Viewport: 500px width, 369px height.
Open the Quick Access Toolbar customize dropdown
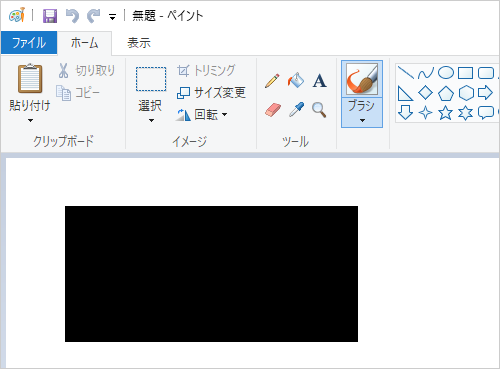click(x=112, y=17)
